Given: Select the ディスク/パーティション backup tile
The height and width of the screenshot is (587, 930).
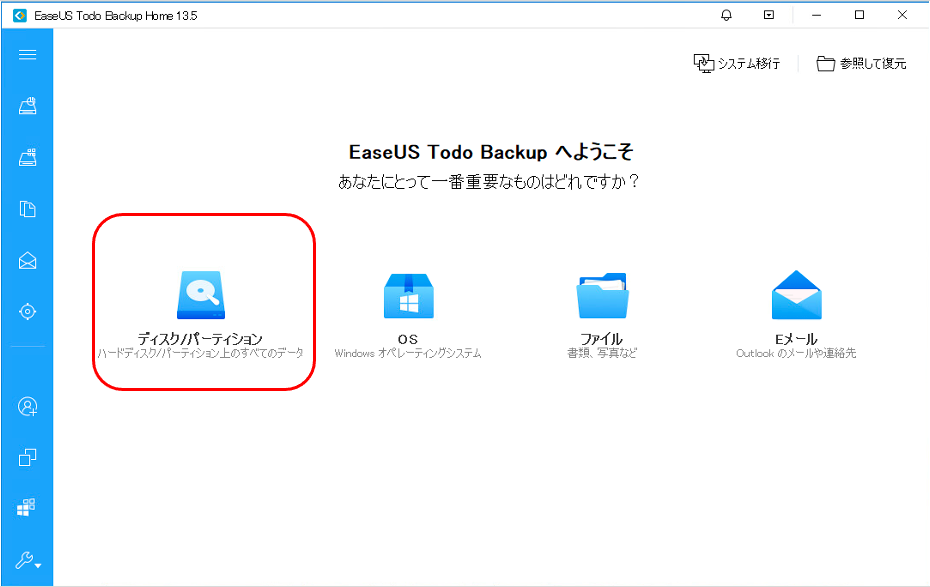Looking at the screenshot, I should 201,314.
